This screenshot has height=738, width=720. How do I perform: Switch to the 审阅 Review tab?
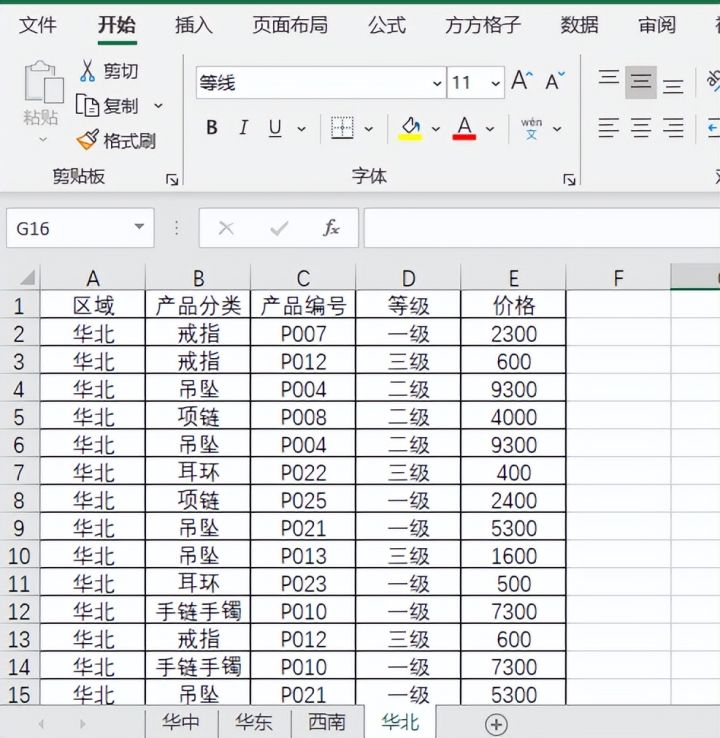coord(657,24)
